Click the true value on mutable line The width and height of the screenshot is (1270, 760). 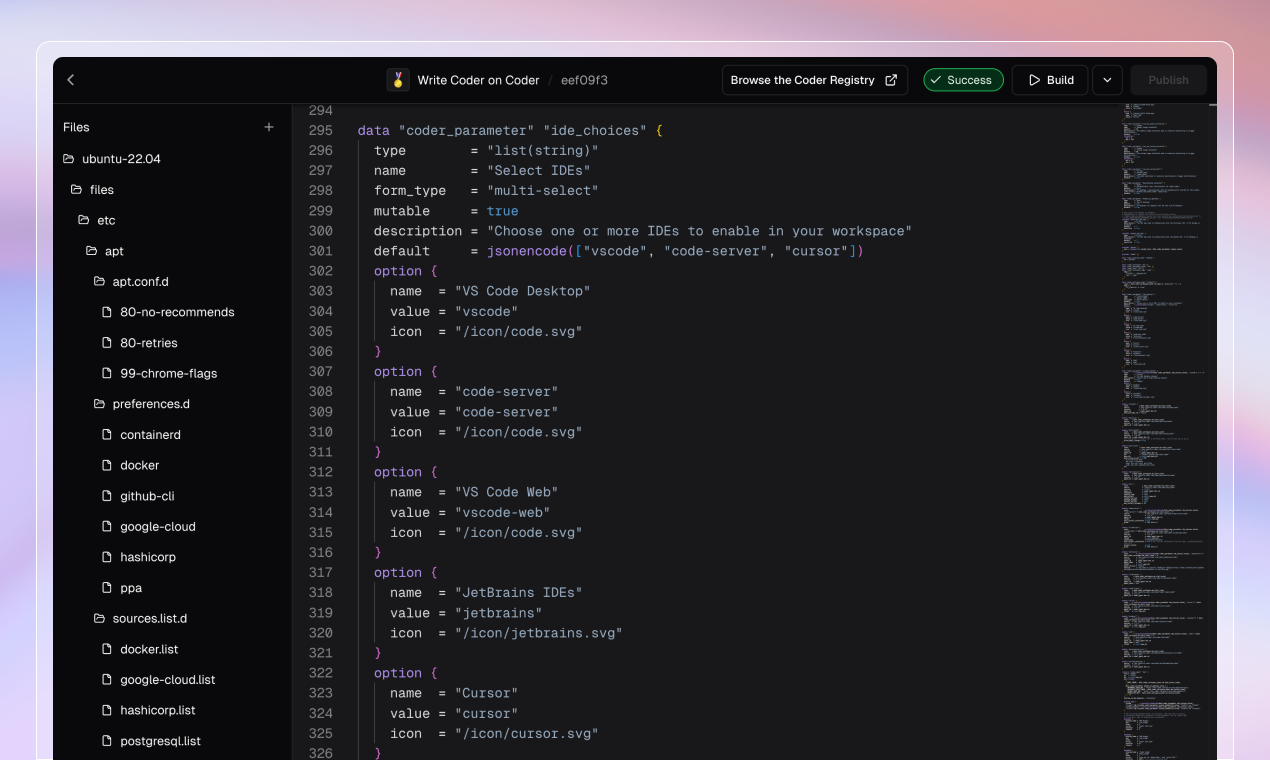503,211
